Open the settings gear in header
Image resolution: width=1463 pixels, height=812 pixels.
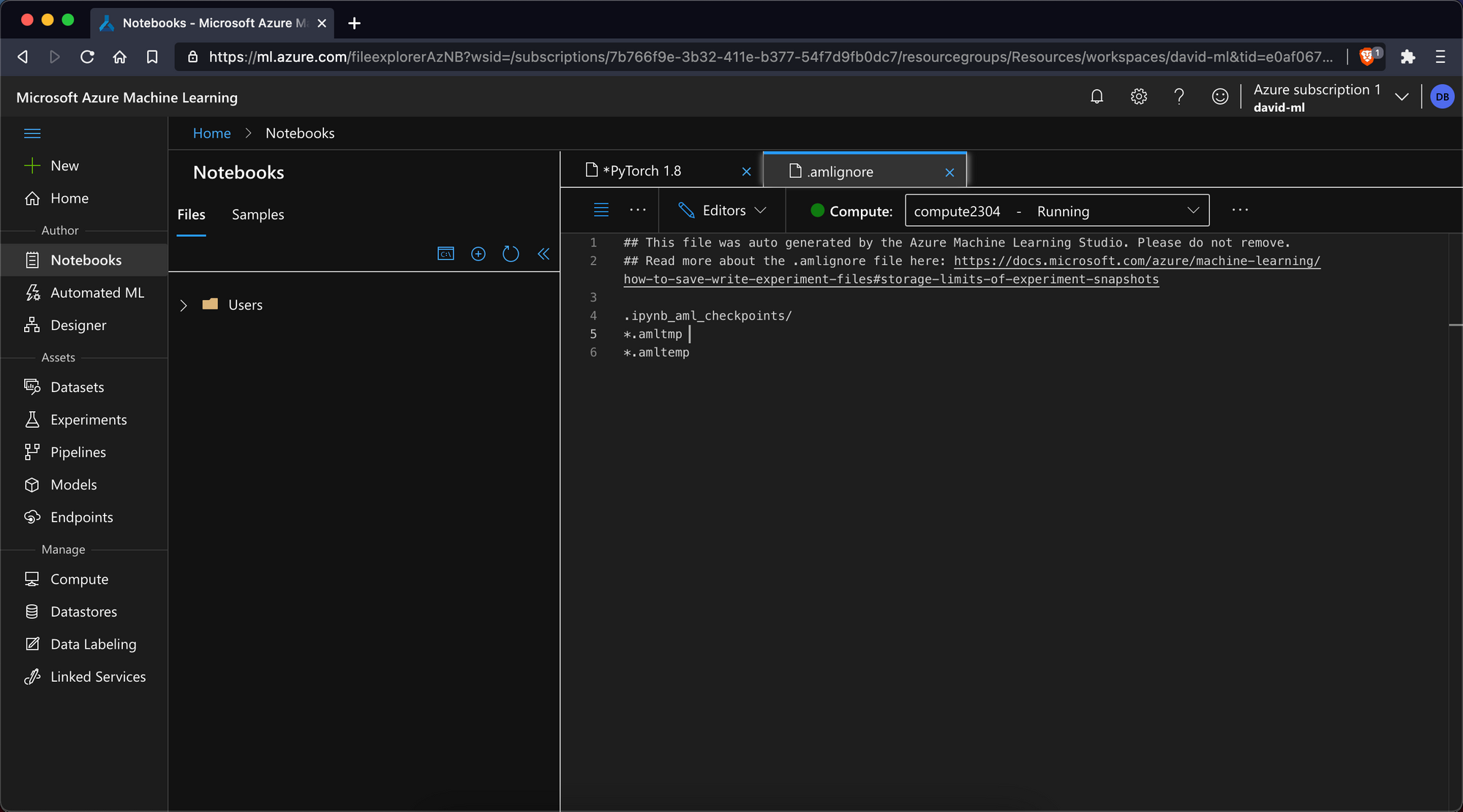[x=1138, y=97]
